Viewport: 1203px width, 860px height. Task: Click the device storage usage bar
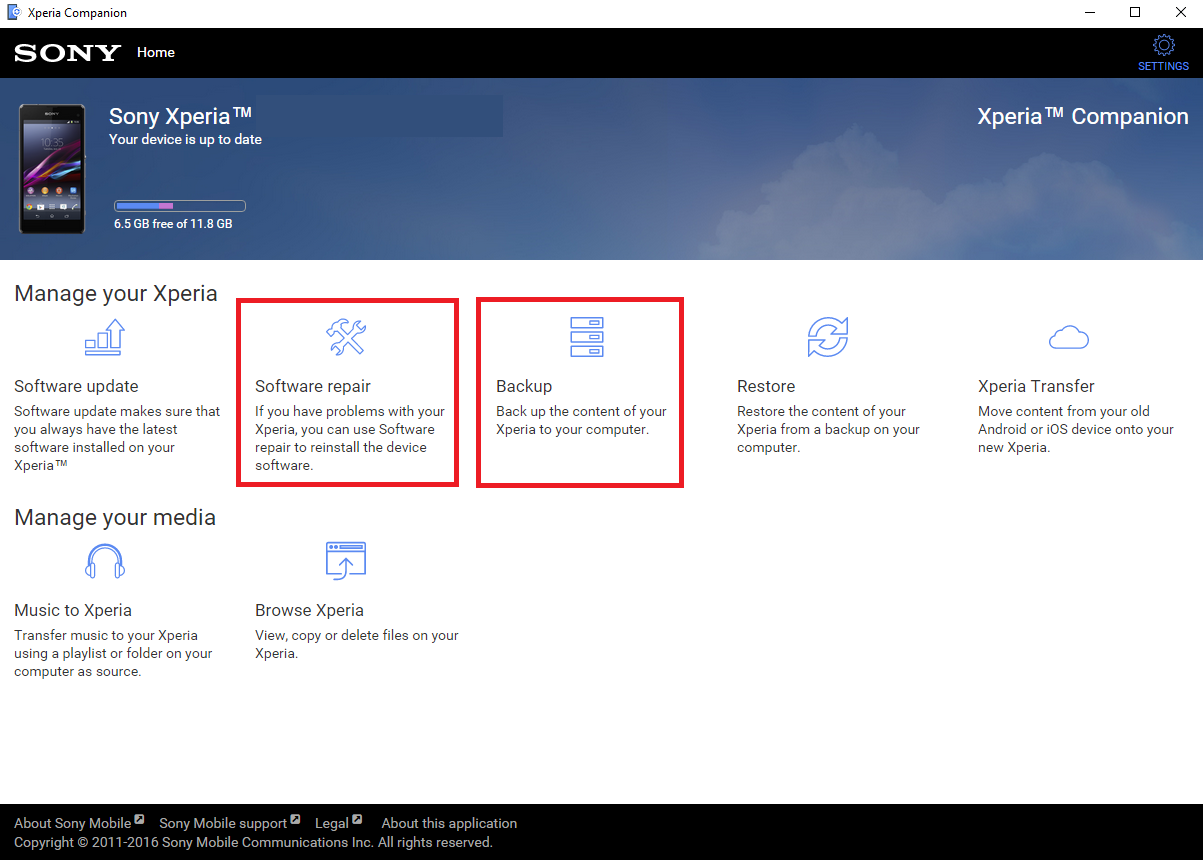[x=180, y=206]
